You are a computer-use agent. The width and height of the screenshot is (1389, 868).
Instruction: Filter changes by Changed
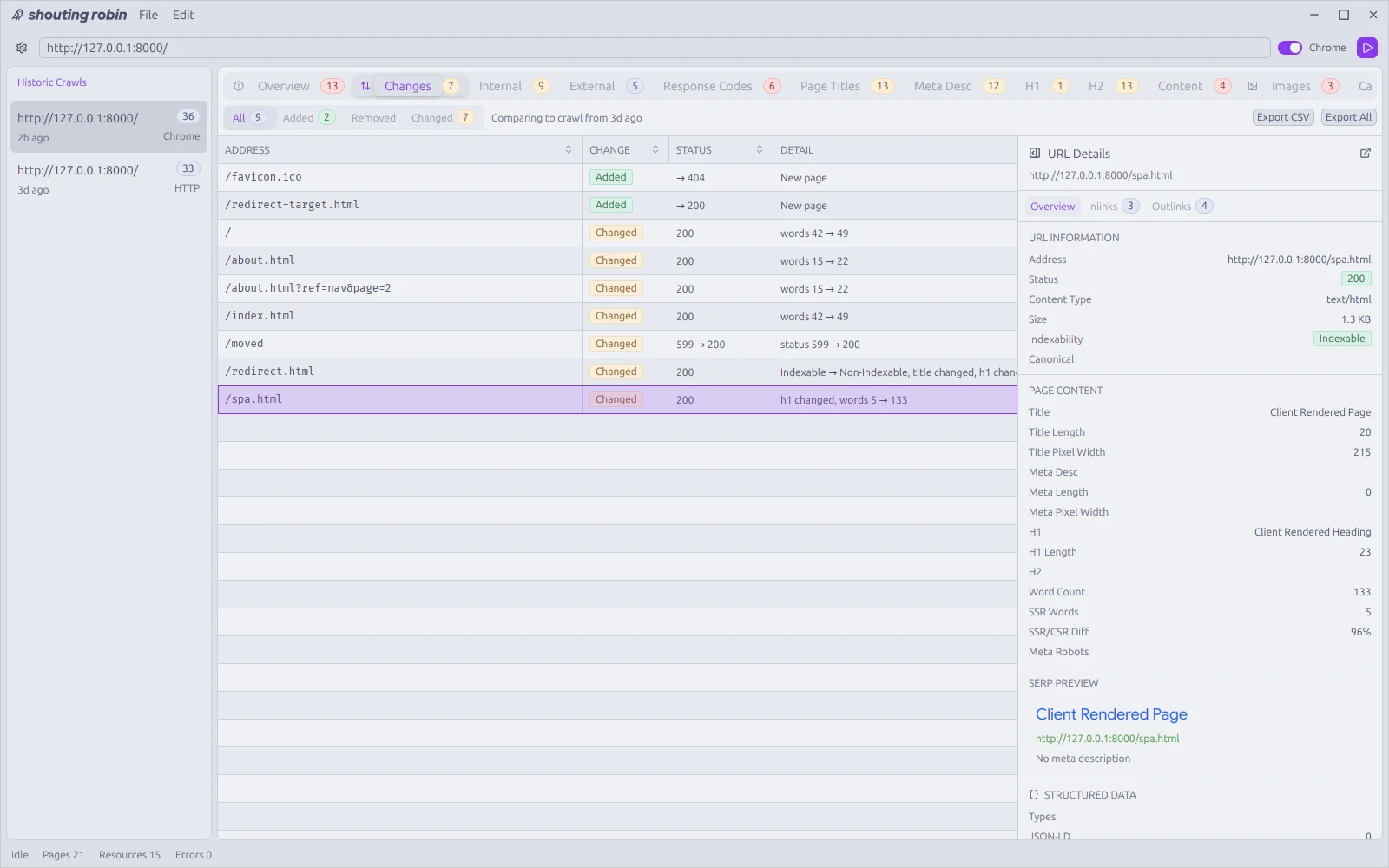443,117
